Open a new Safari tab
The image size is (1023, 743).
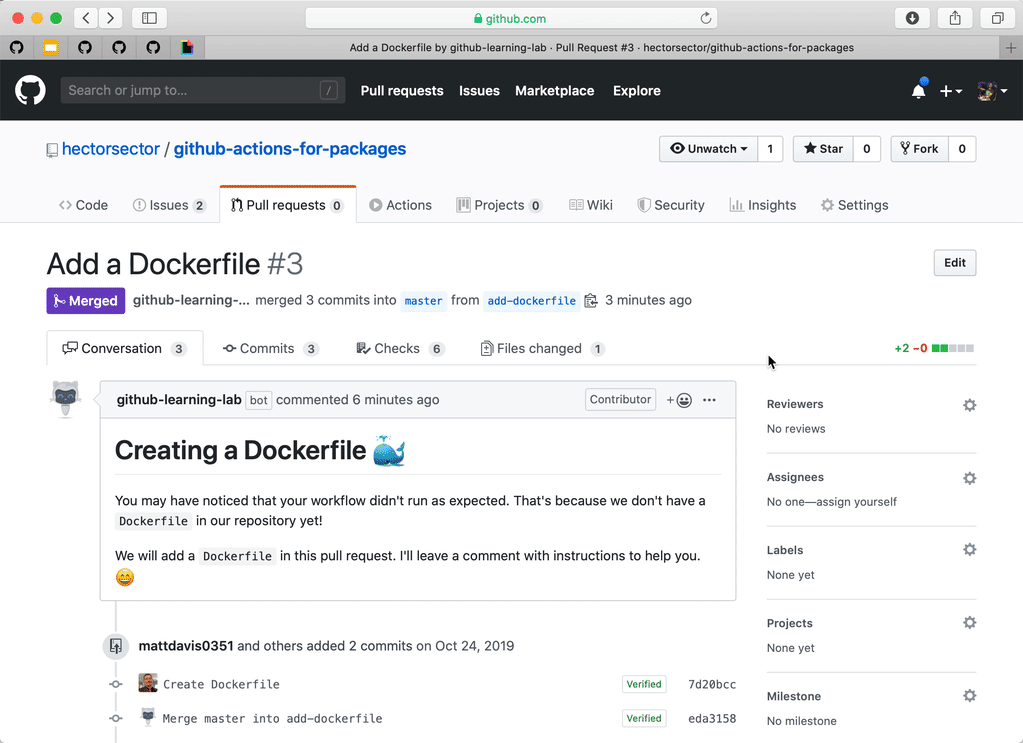(1011, 48)
